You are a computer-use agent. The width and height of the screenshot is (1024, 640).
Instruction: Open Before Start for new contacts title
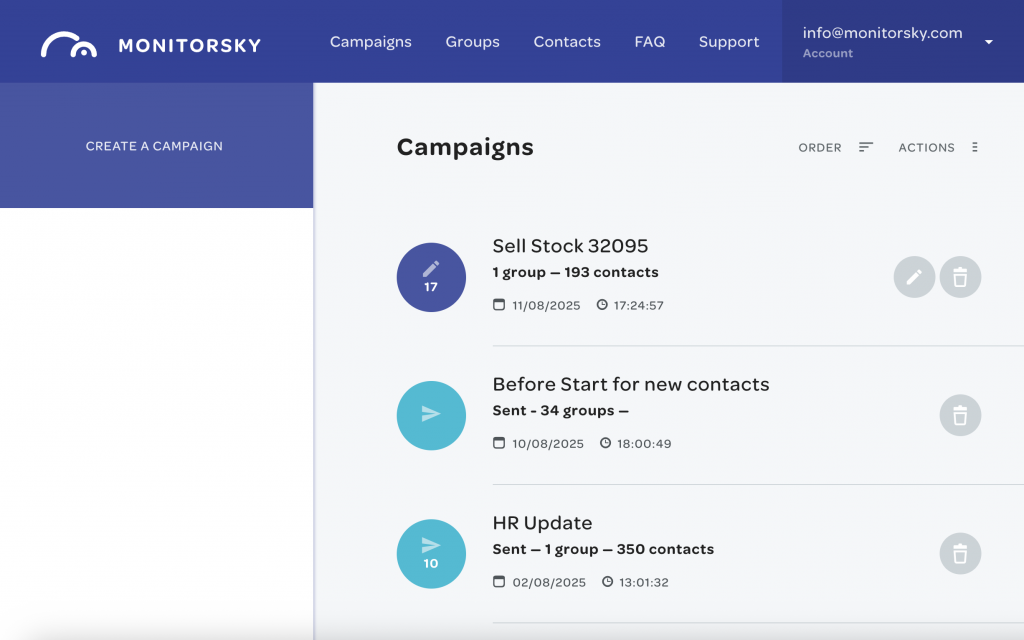pyautogui.click(x=631, y=384)
